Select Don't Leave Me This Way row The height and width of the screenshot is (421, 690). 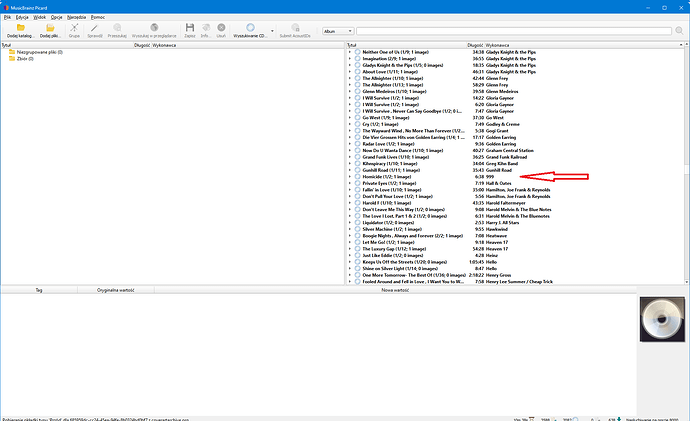point(517,209)
